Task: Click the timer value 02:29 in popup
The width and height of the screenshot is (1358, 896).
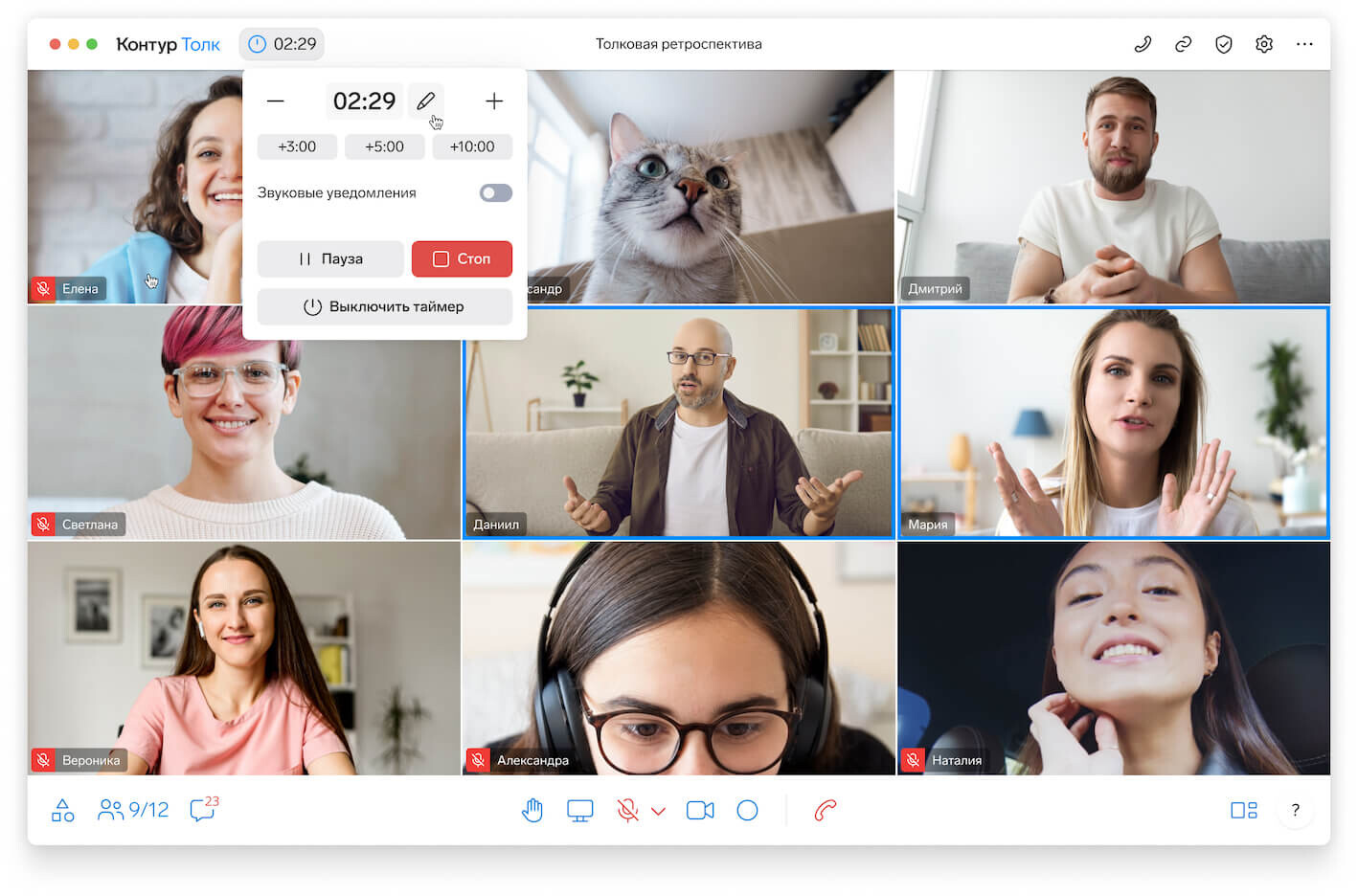Action: tap(364, 101)
